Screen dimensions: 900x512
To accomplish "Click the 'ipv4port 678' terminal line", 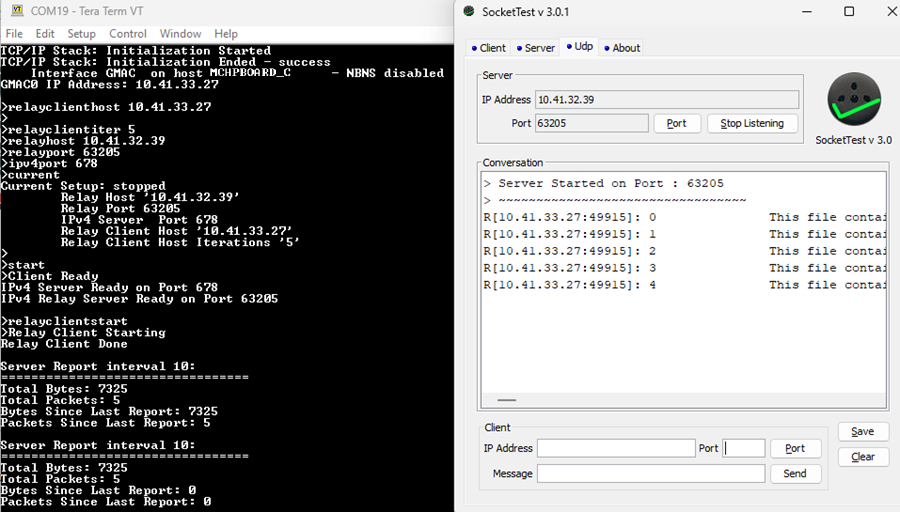I will [x=49, y=164].
